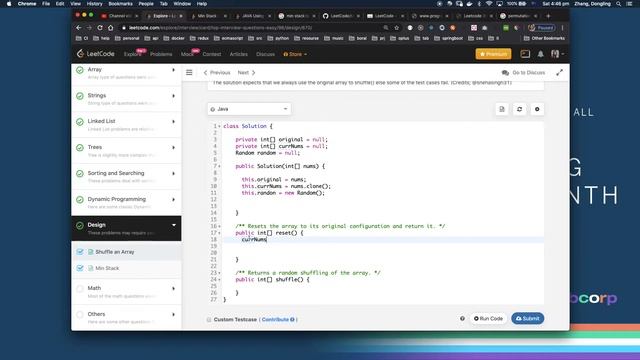Expand the Sorting and Searching chapter

173,173
